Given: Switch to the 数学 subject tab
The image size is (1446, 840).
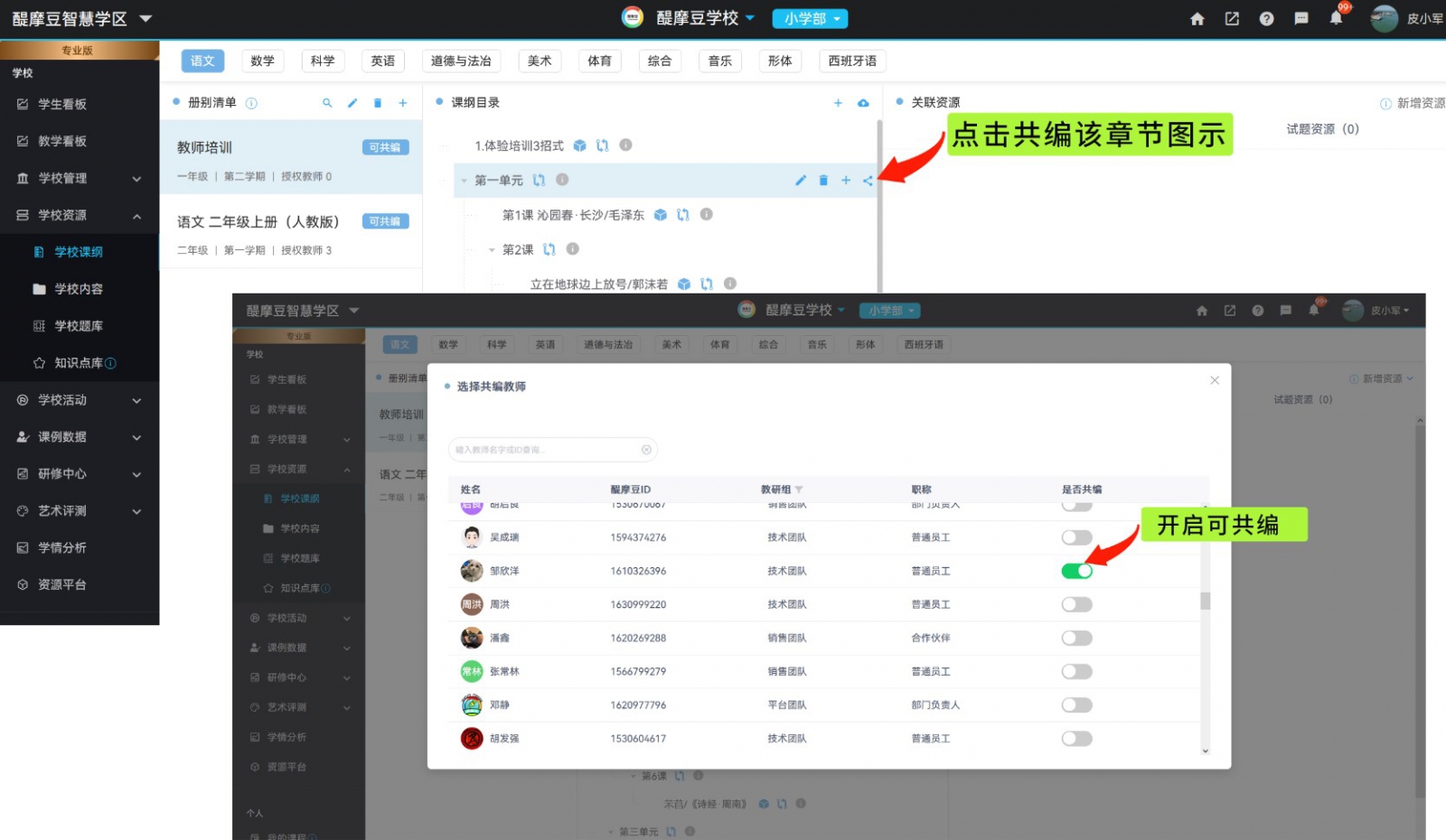Looking at the screenshot, I should (262, 61).
